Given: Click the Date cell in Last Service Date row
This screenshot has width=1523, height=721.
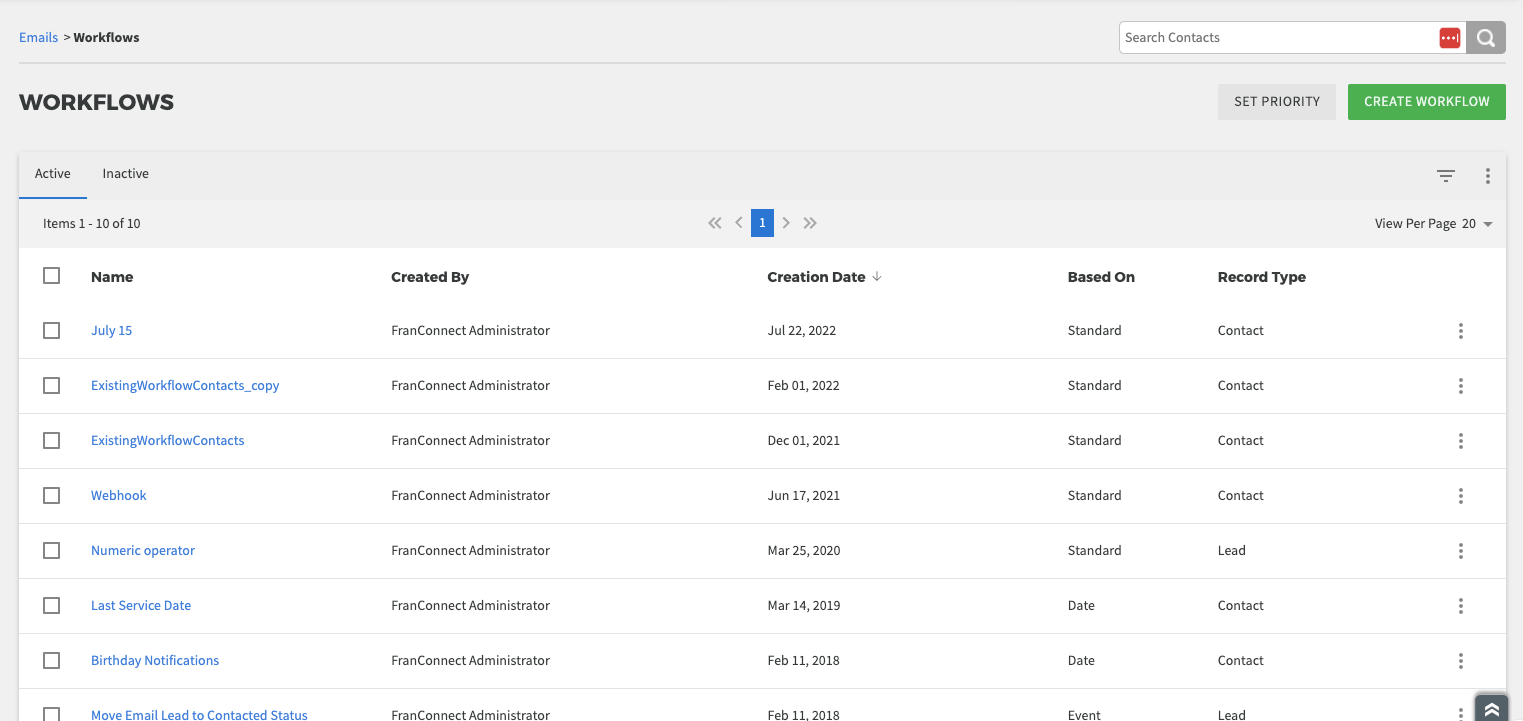Looking at the screenshot, I should coord(1081,606).
